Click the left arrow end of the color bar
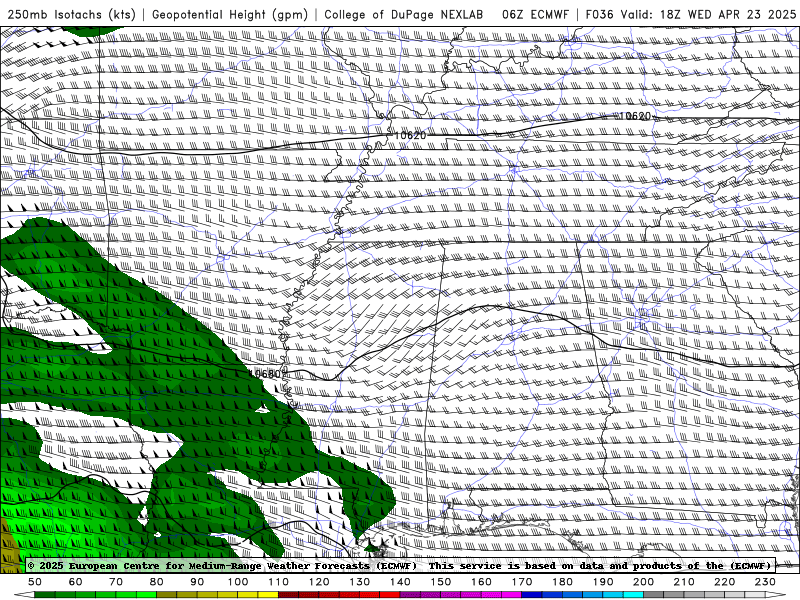Screen dimensions: 800x600 [x=24, y=595]
